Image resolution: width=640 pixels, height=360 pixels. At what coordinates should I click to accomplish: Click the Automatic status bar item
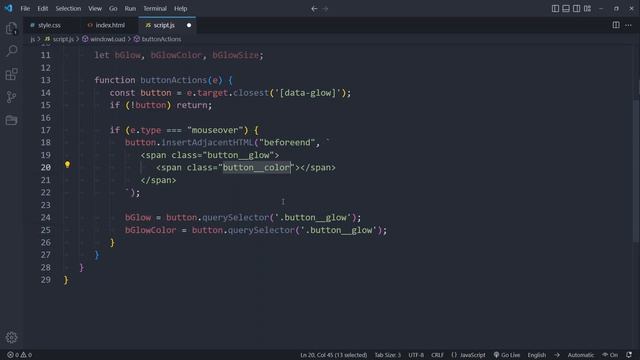point(581,355)
